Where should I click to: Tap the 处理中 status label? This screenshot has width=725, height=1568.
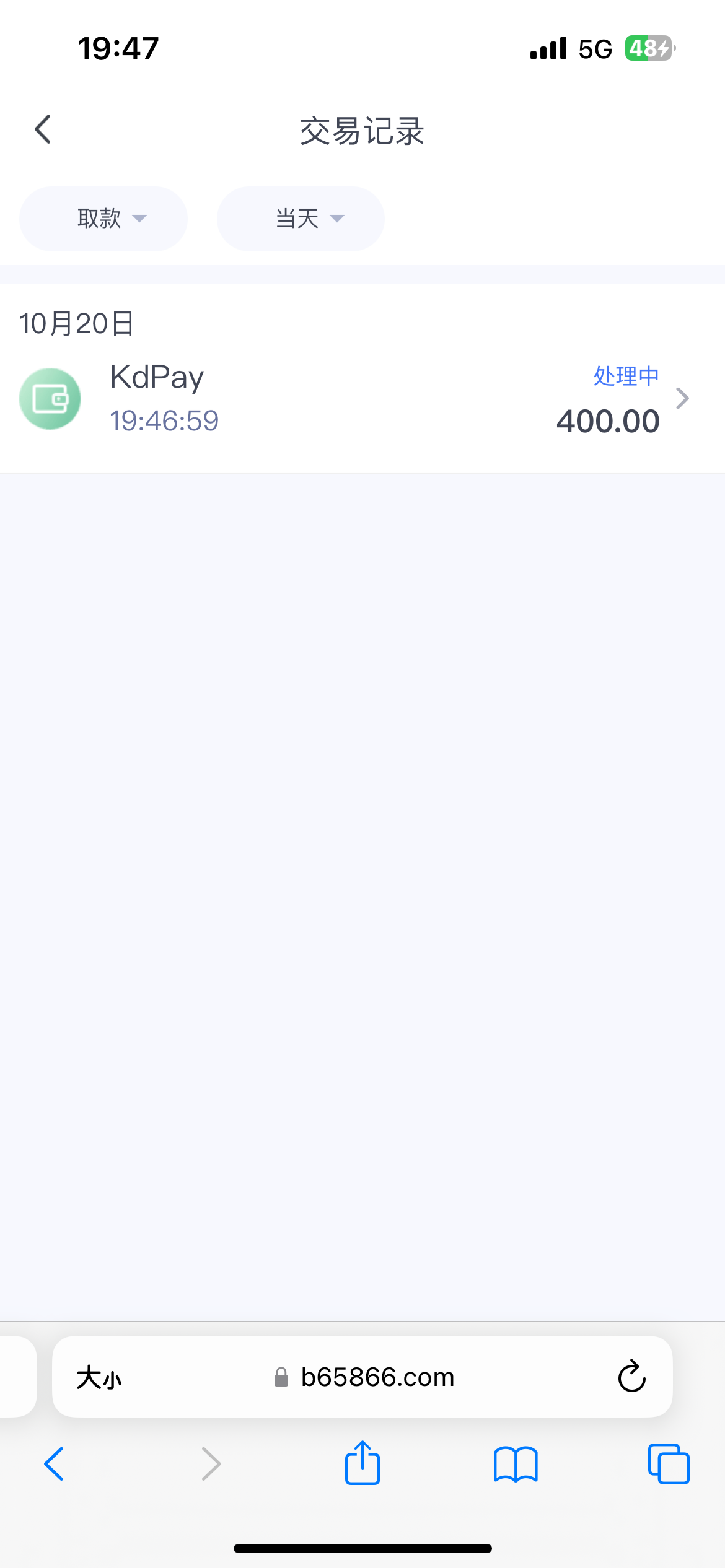[x=626, y=376]
